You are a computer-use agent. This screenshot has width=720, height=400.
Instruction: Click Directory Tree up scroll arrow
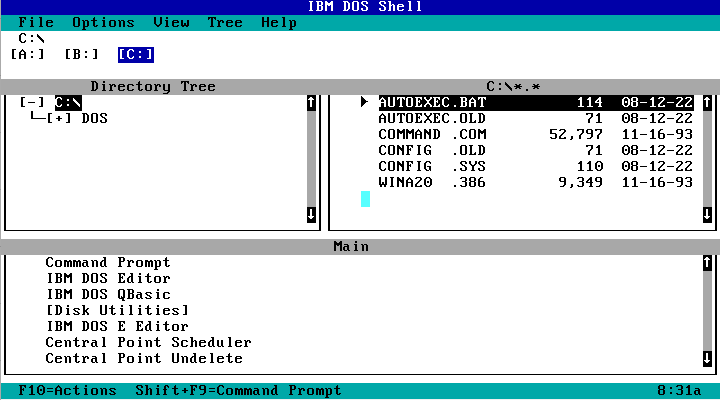[x=311, y=102]
